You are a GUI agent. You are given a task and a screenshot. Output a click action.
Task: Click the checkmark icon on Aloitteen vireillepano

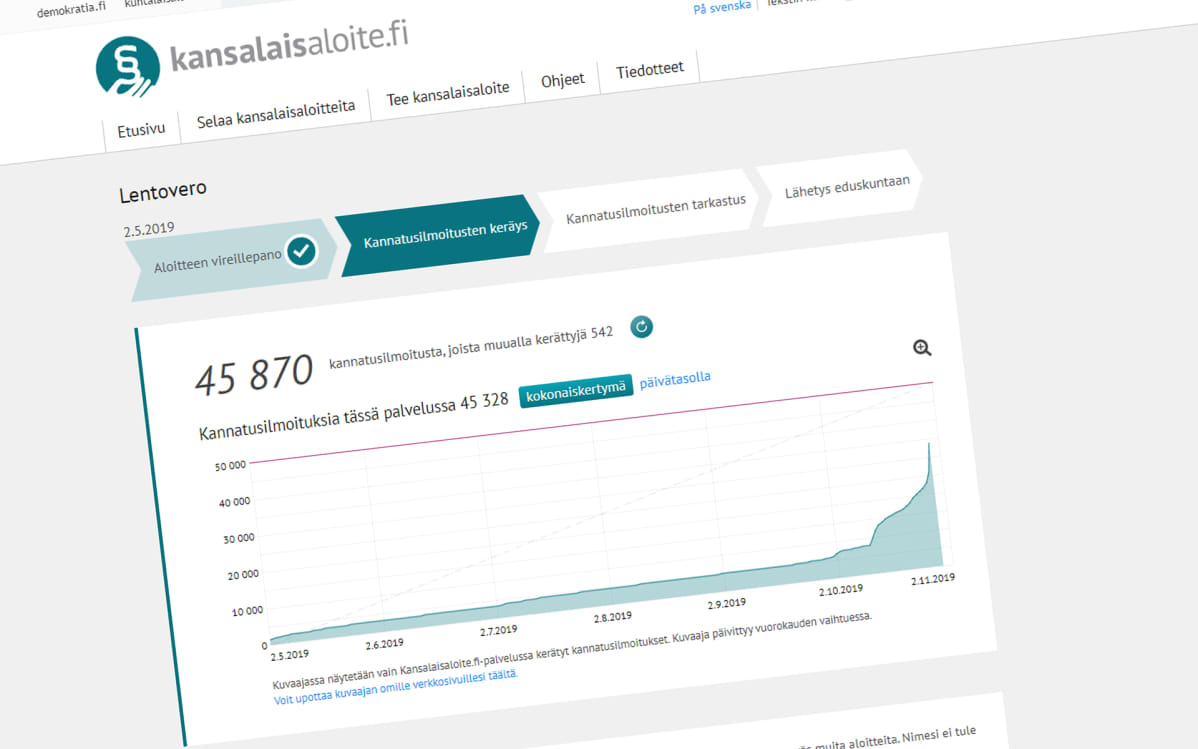tap(301, 251)
